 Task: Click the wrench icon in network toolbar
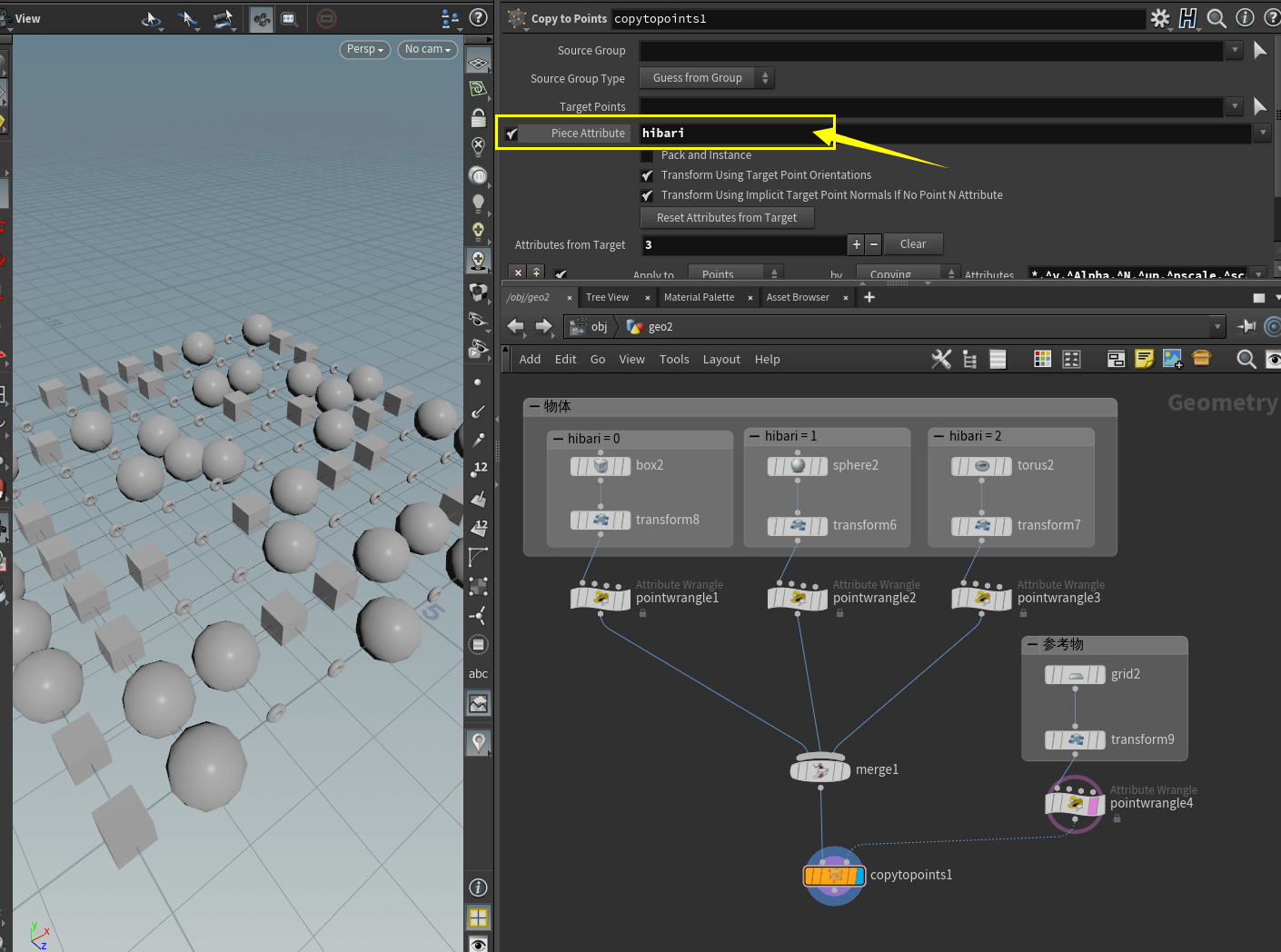[941, 360]
